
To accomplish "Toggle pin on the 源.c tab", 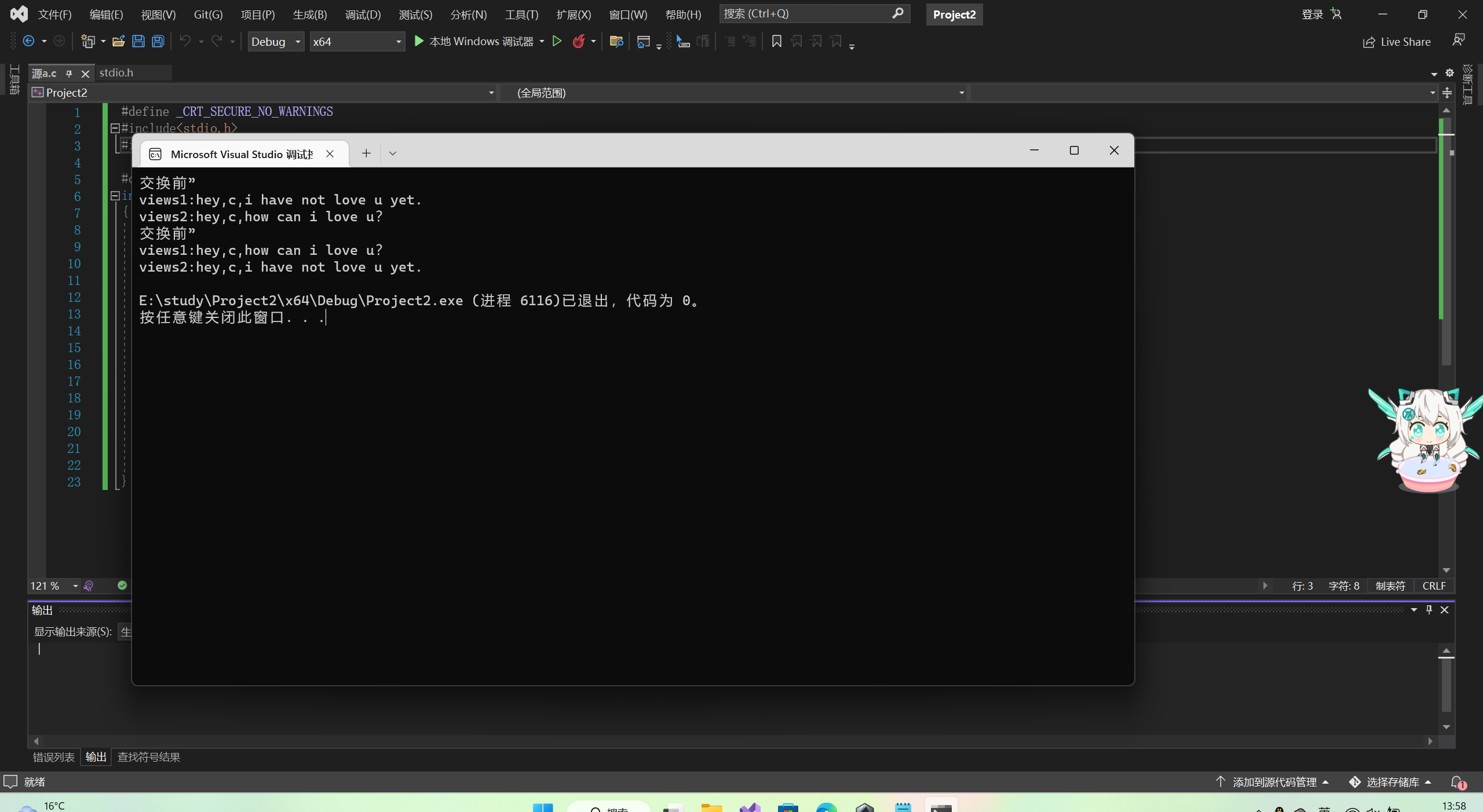I will 69,73.
